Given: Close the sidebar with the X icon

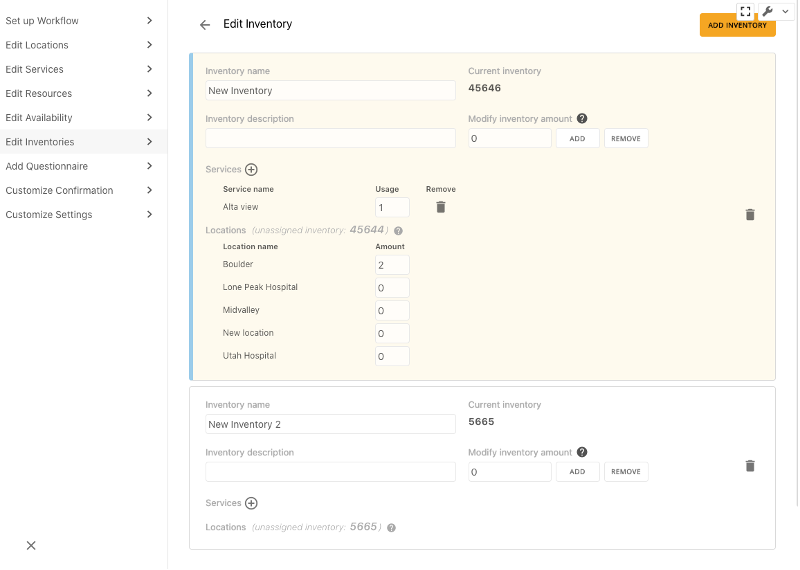Looking at the screenshot, I should pyautogui.click(x=31, y=546).
